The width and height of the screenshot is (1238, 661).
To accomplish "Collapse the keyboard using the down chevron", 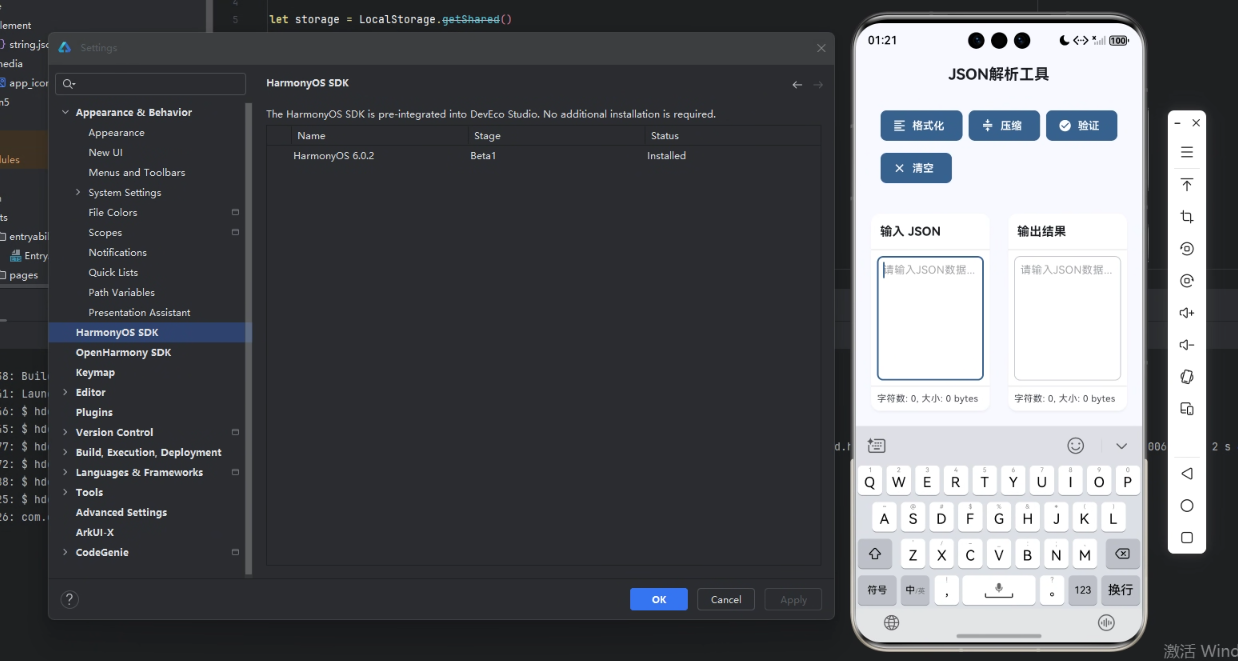I will 1121,445.
